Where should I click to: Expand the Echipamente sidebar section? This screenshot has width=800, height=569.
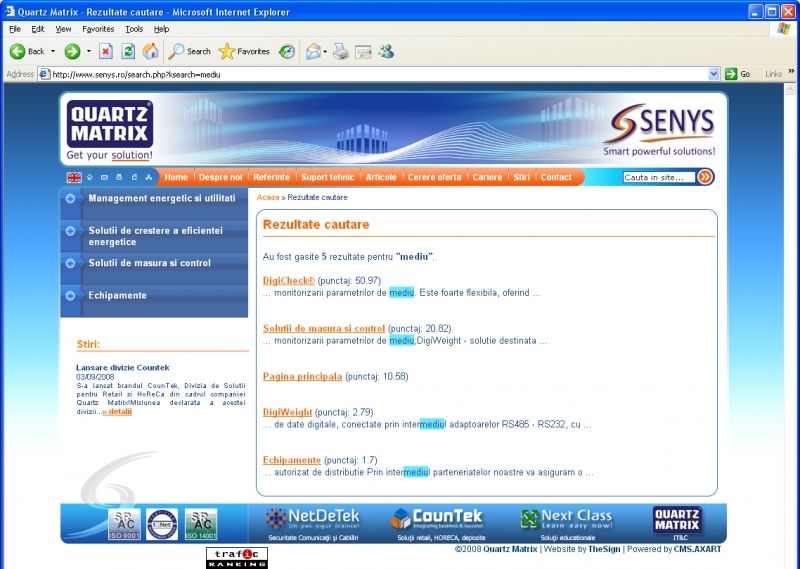(x=70, y=295)
